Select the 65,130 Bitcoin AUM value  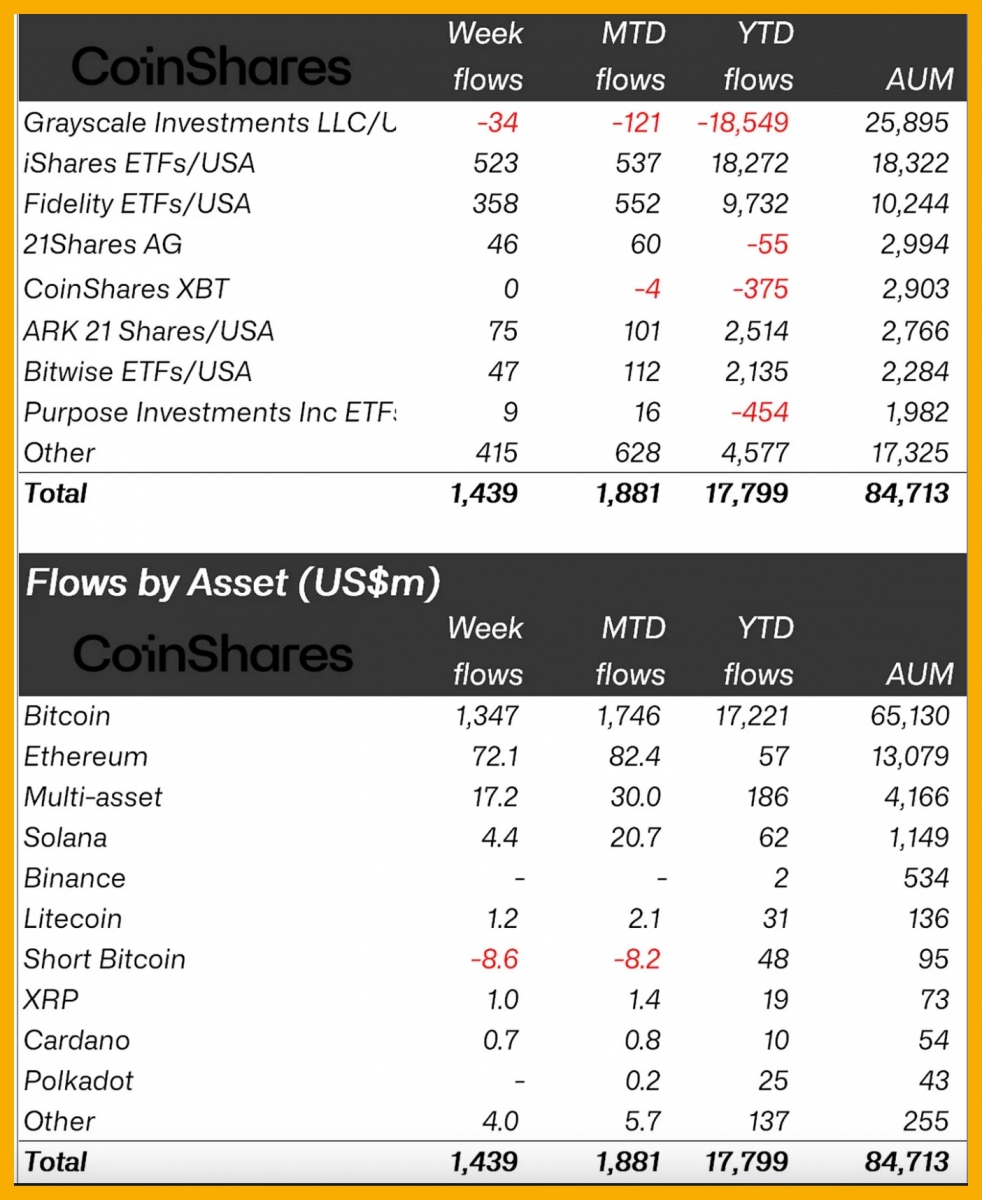click(x=907, y=716)
